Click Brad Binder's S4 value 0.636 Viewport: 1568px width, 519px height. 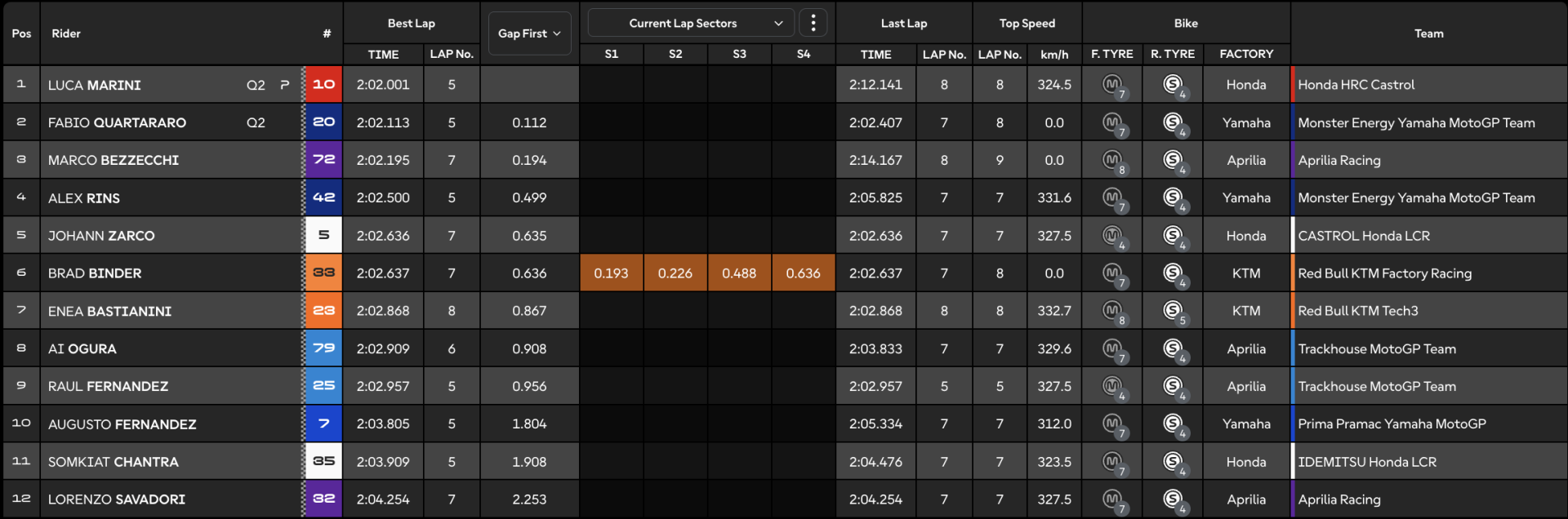tap(803, 273)
